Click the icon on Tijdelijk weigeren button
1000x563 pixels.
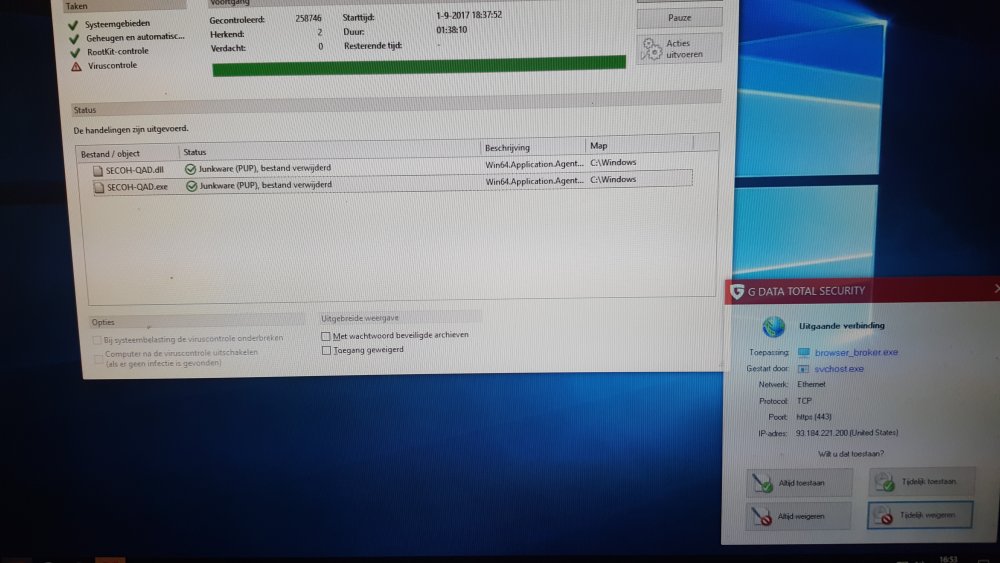coord(883,516)
